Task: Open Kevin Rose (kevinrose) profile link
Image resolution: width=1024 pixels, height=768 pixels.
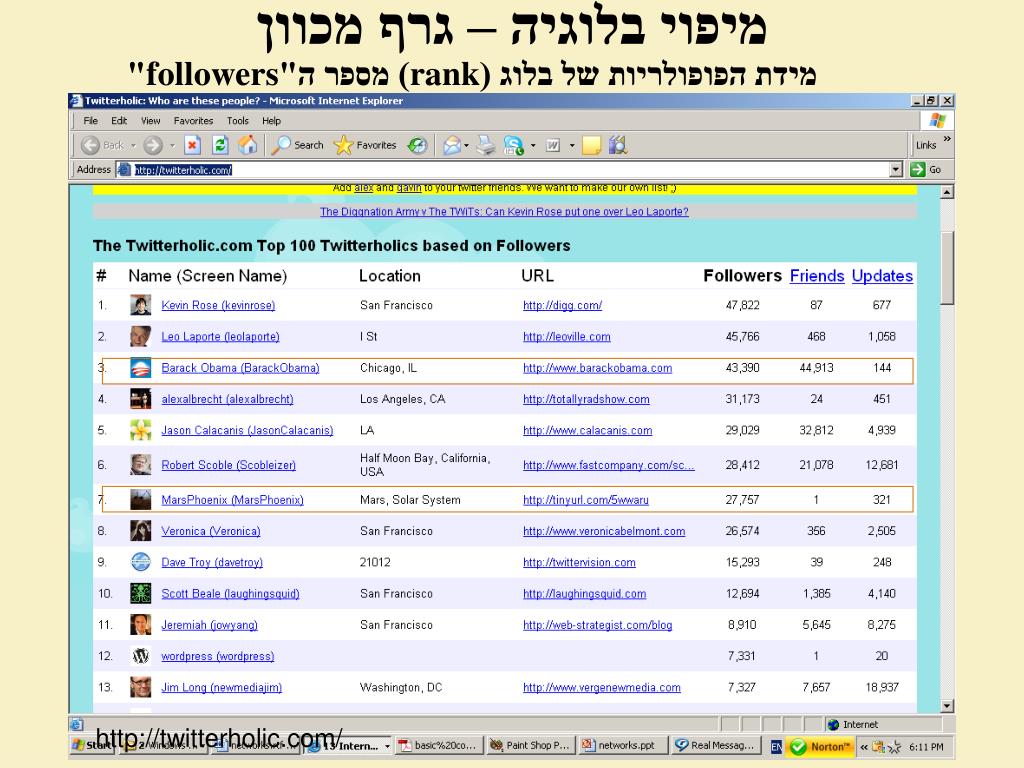Action: tap(218, 305)
